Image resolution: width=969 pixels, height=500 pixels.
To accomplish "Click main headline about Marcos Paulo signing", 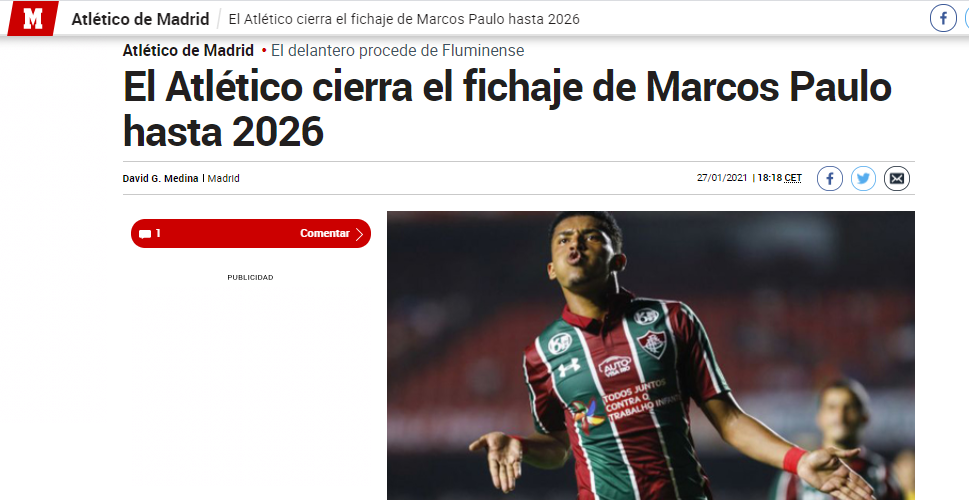I will click(x=507, y=109).
